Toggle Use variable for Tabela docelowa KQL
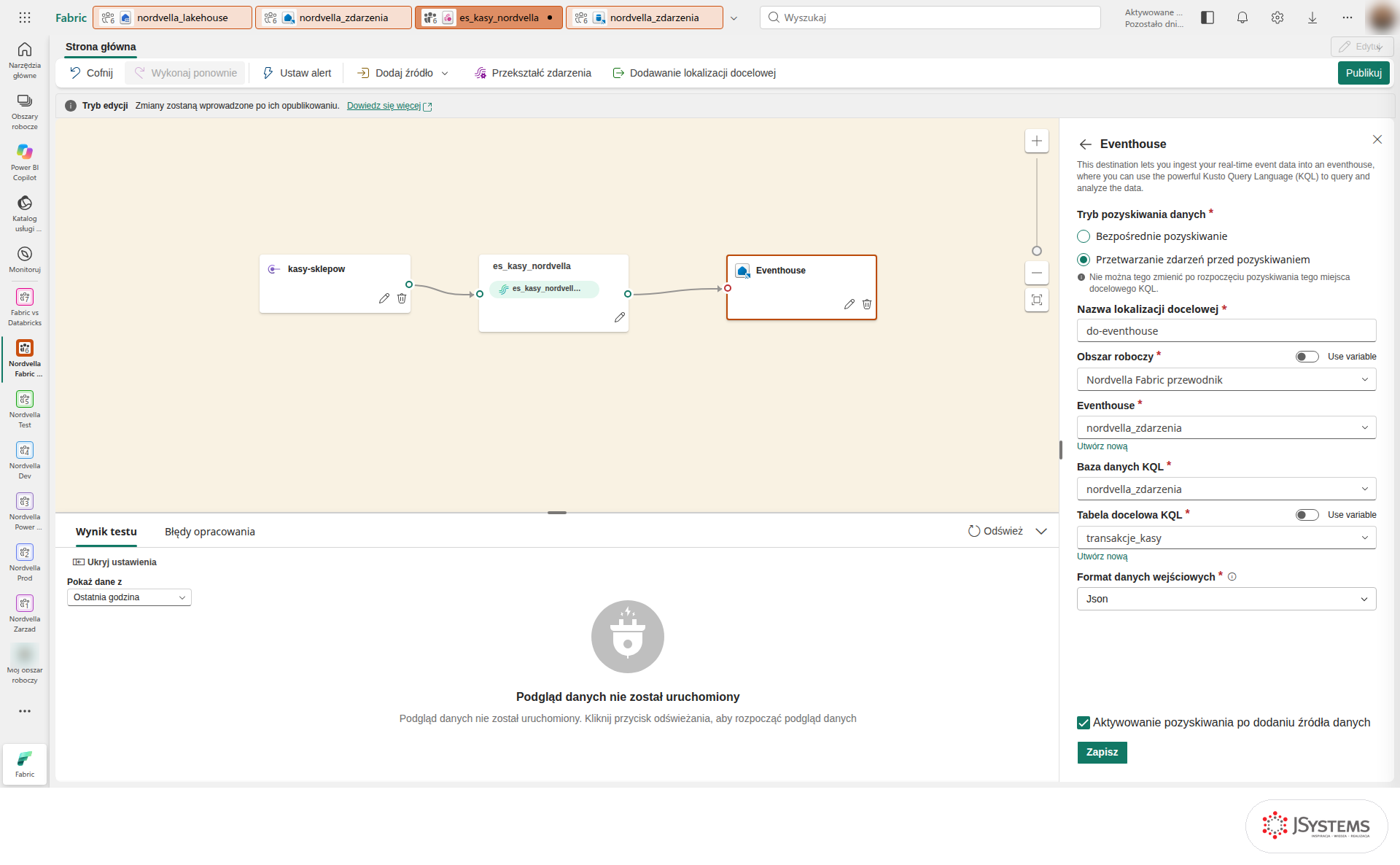 click(x=1307, y=515)
